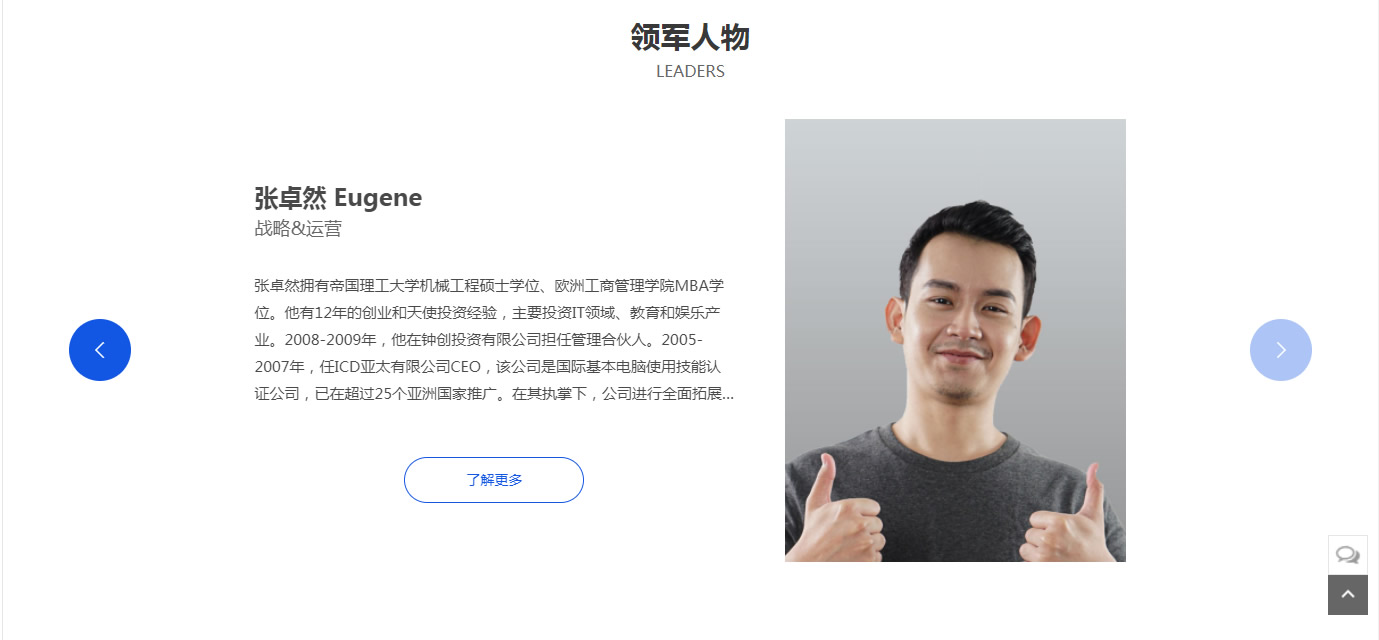
Task: Advance to the next leader slide
Action: [x=1280, y=350]
